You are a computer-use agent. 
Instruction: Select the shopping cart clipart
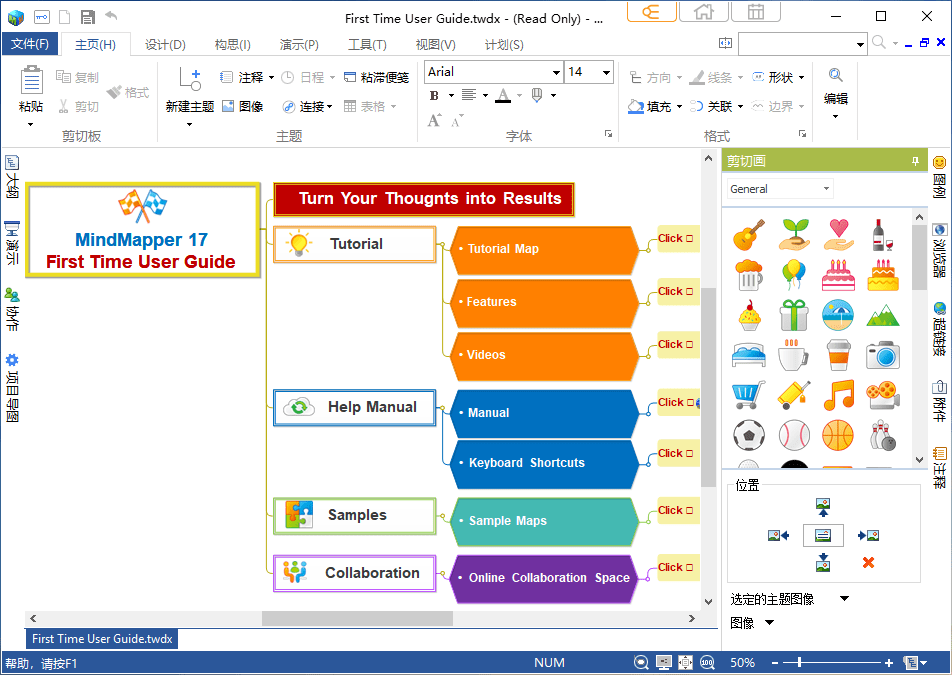point(749,395)
